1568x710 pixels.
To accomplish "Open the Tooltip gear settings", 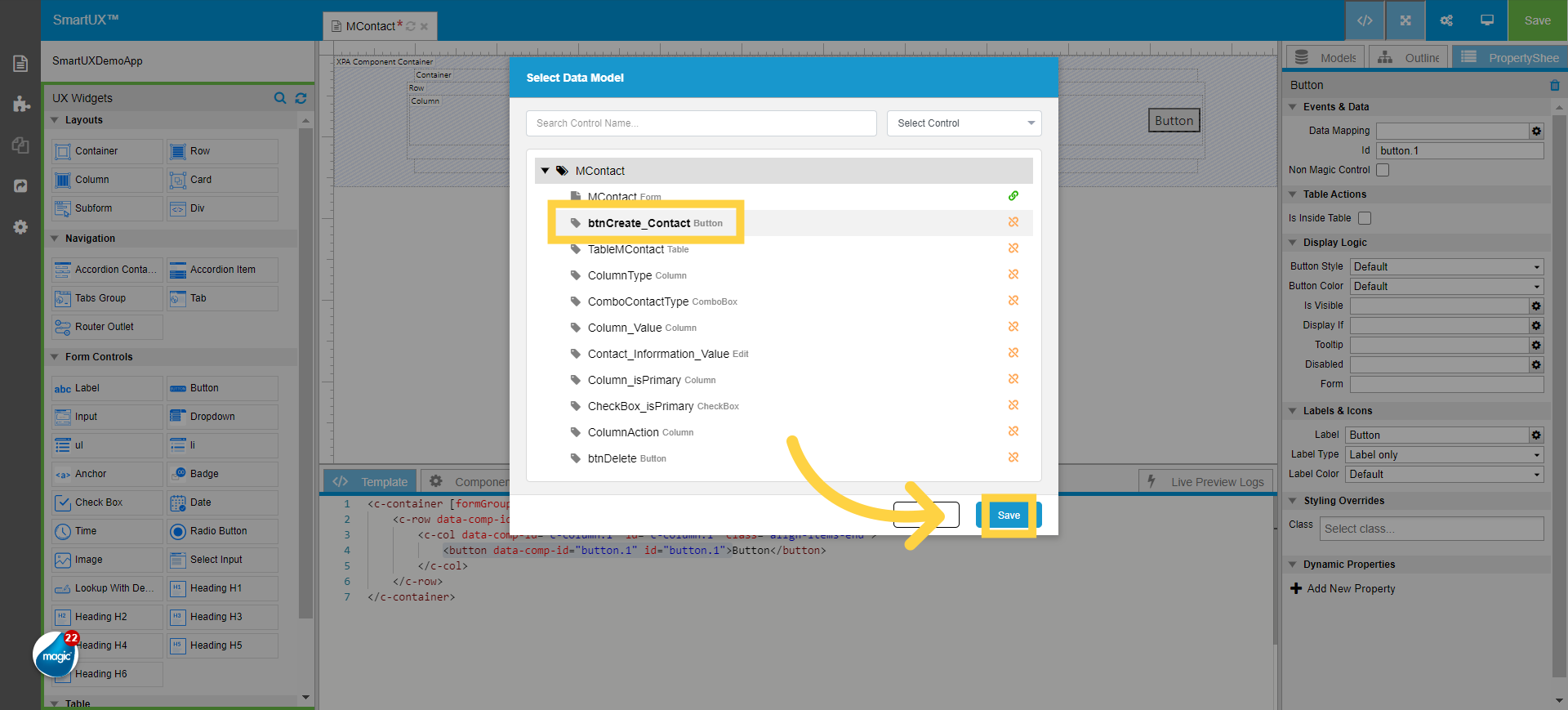I will pyautogui.click(x=1536, y=345).
